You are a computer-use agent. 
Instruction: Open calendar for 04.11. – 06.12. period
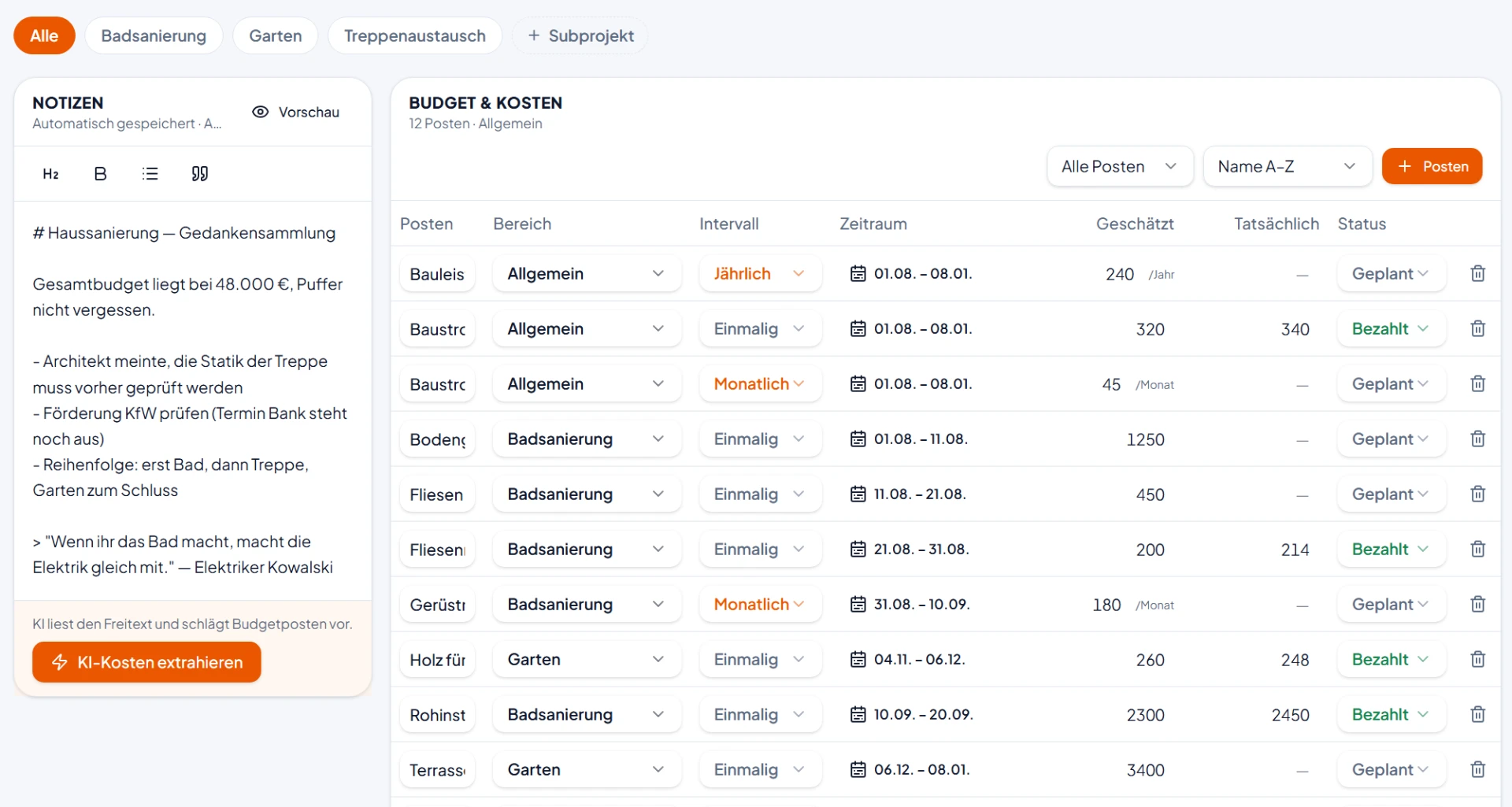858,659
